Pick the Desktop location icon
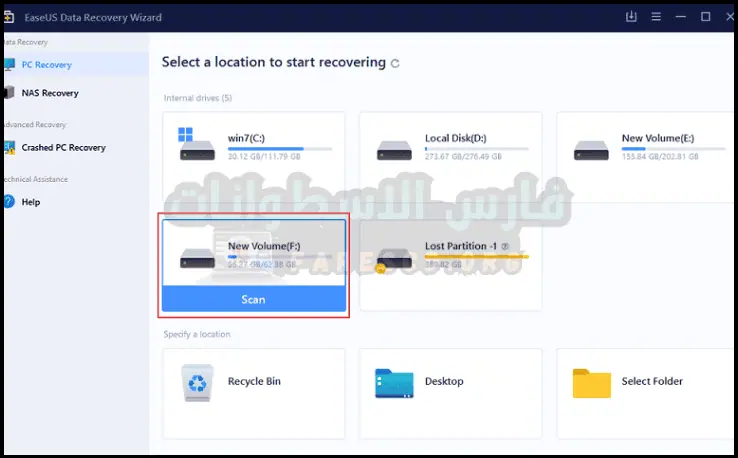 pyautogui.click(x=394, y=382)
